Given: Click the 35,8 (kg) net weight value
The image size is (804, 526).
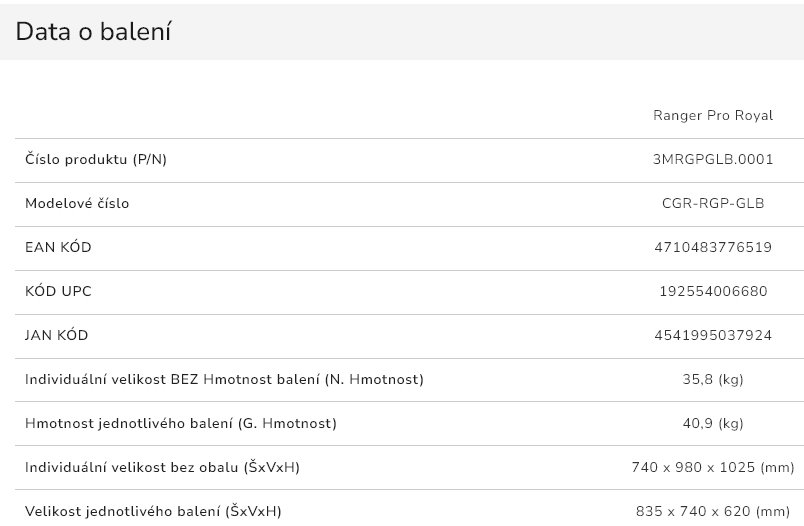Looking at the screenshot, I should pos(713,379).
